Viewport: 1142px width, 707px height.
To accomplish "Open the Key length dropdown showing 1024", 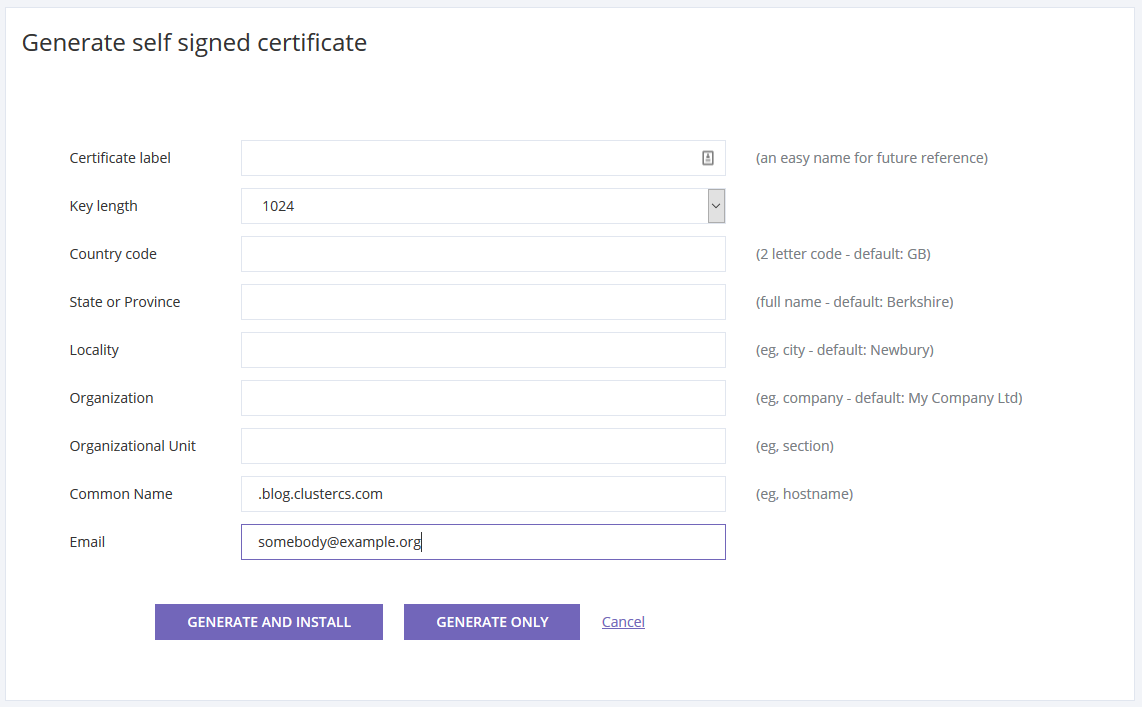I will [475, 206].
